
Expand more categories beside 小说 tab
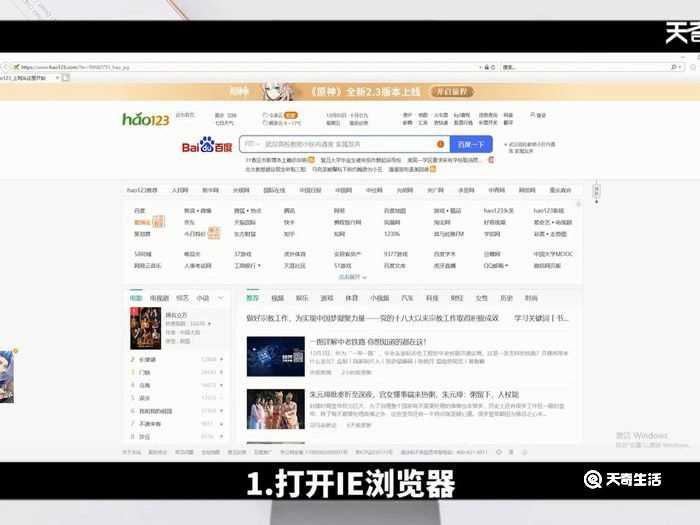[221, 298]
